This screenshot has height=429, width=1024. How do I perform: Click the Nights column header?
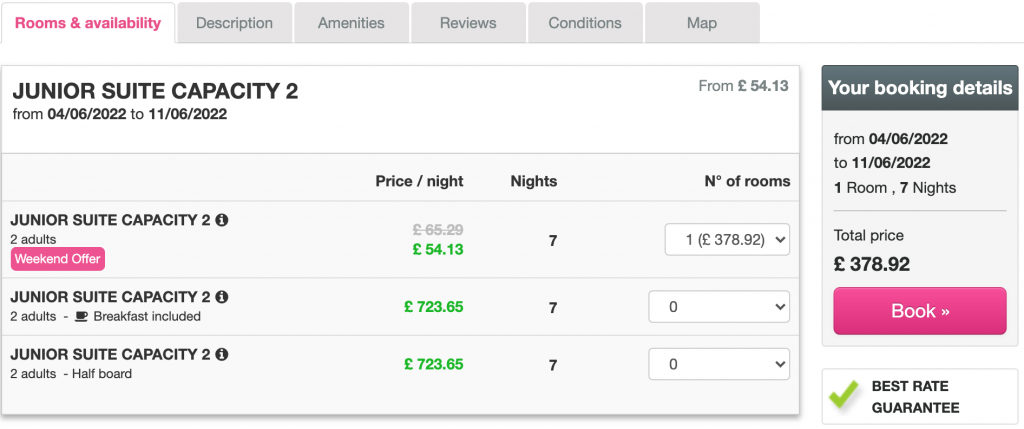point(534,182)
